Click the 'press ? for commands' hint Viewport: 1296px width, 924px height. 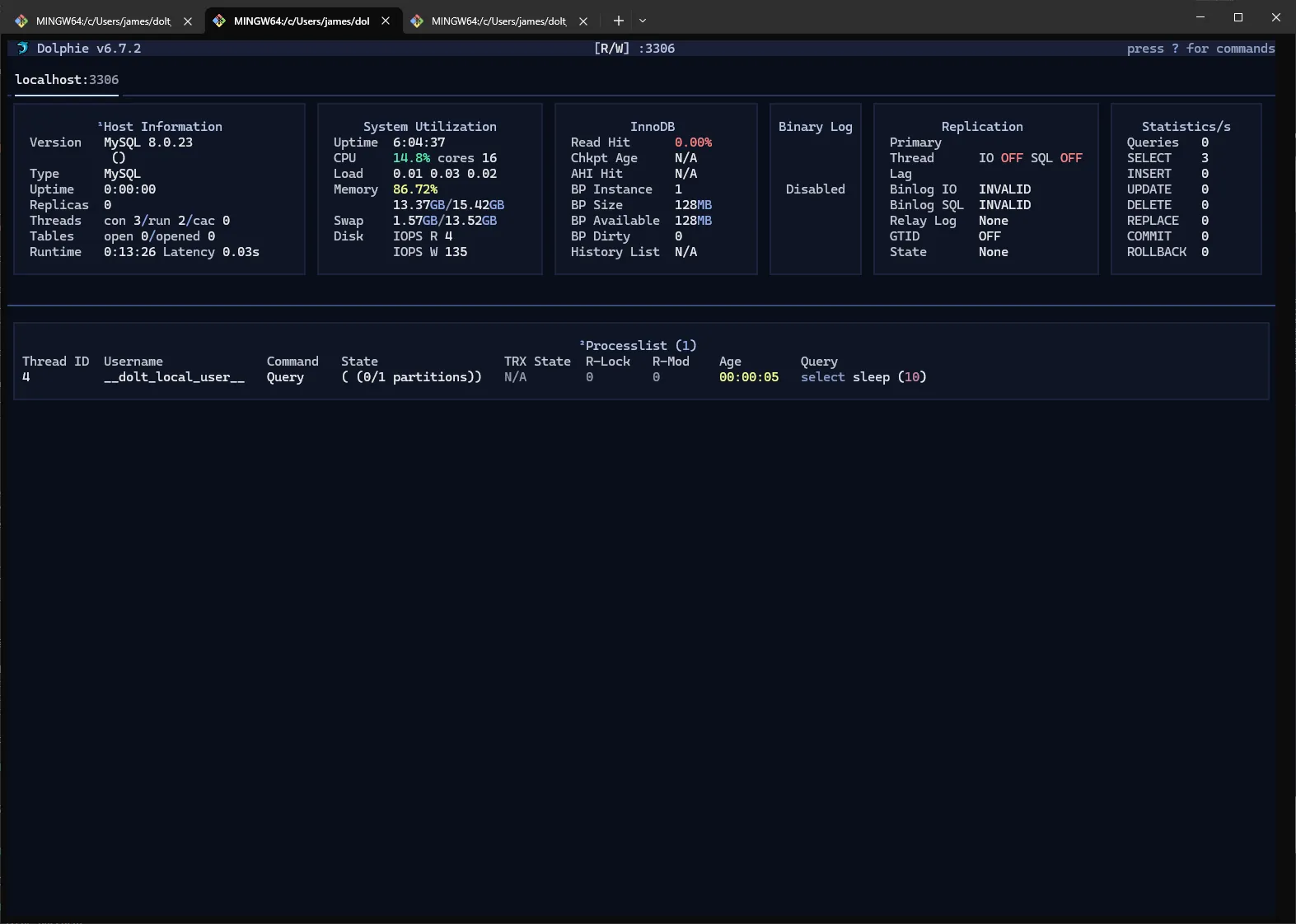[x=1200, y=49]
